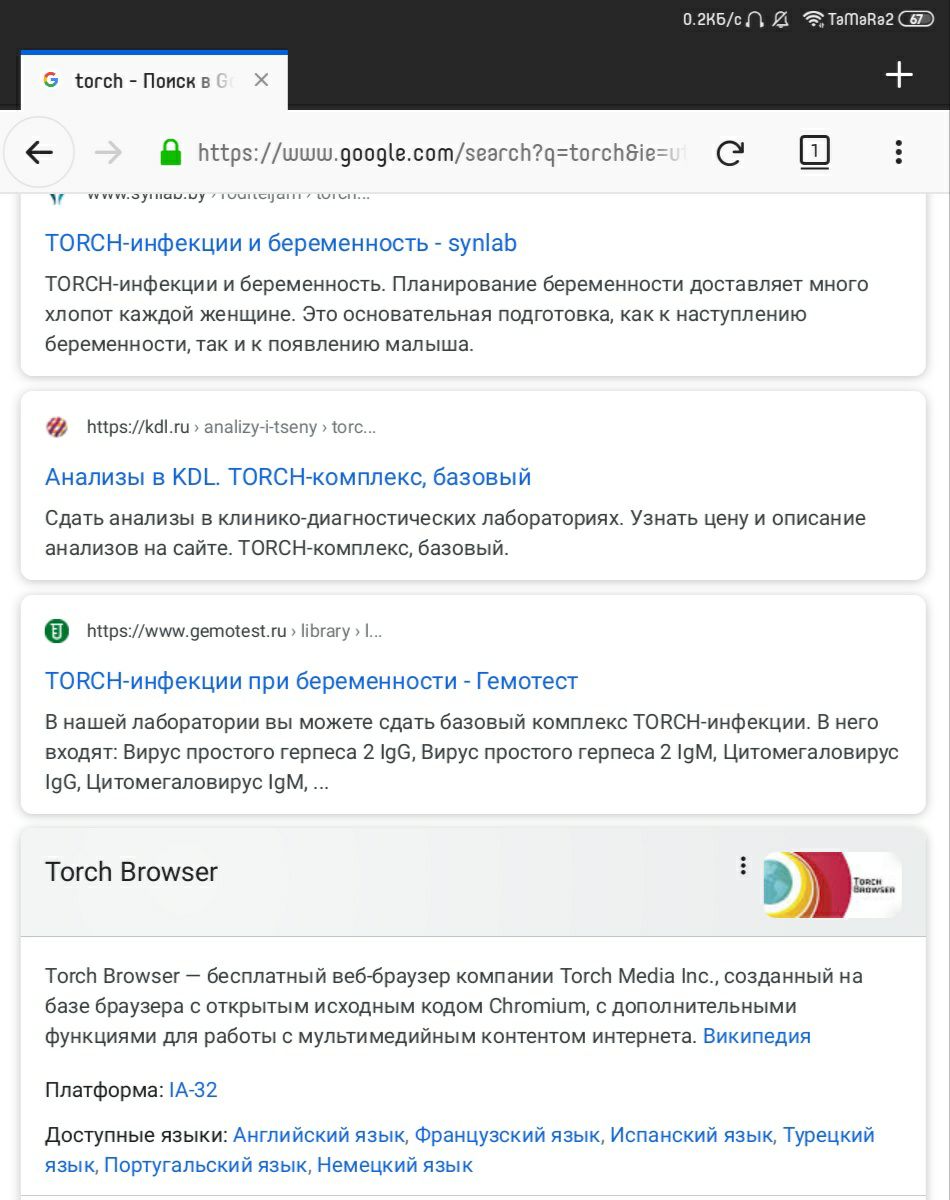The image size is (950, 1200).
Task: Open Torch Browser panel three-dot options
Action: [742, 866]
